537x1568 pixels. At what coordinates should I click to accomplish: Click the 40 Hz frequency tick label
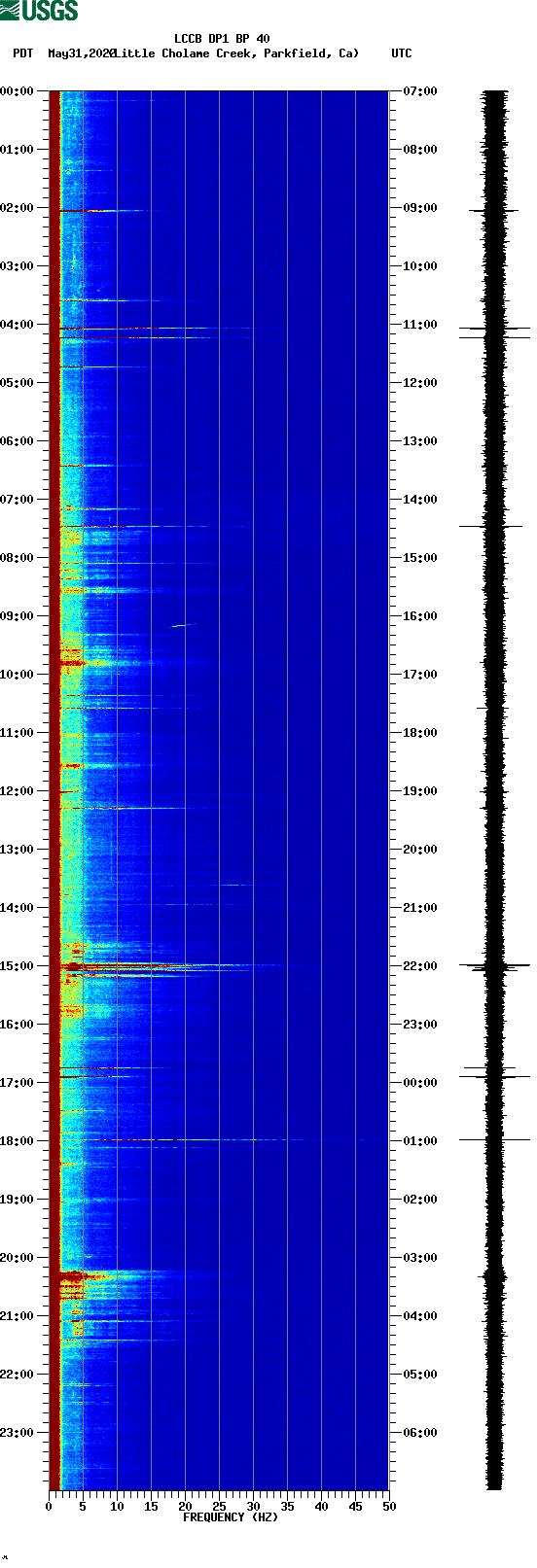321,1507
